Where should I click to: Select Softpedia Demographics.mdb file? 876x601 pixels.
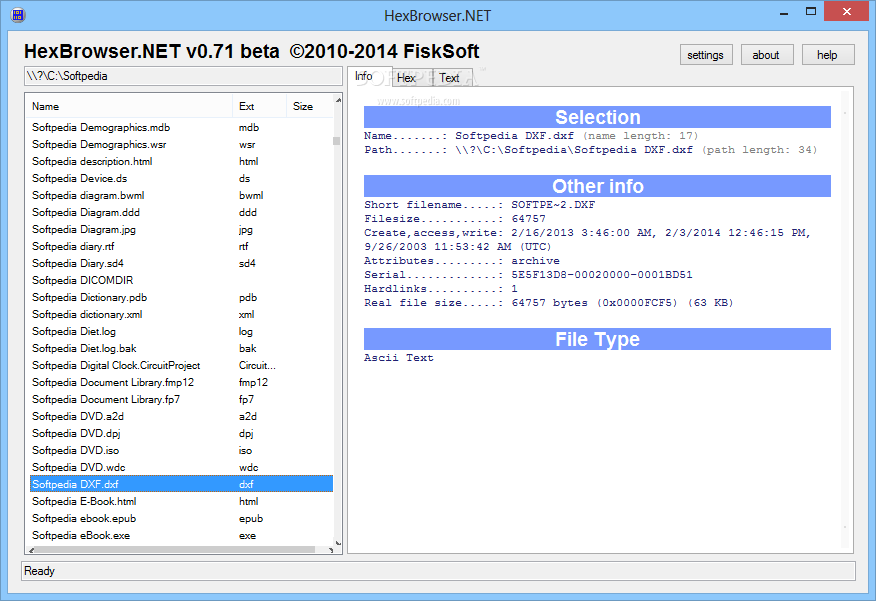pos(181,127)
